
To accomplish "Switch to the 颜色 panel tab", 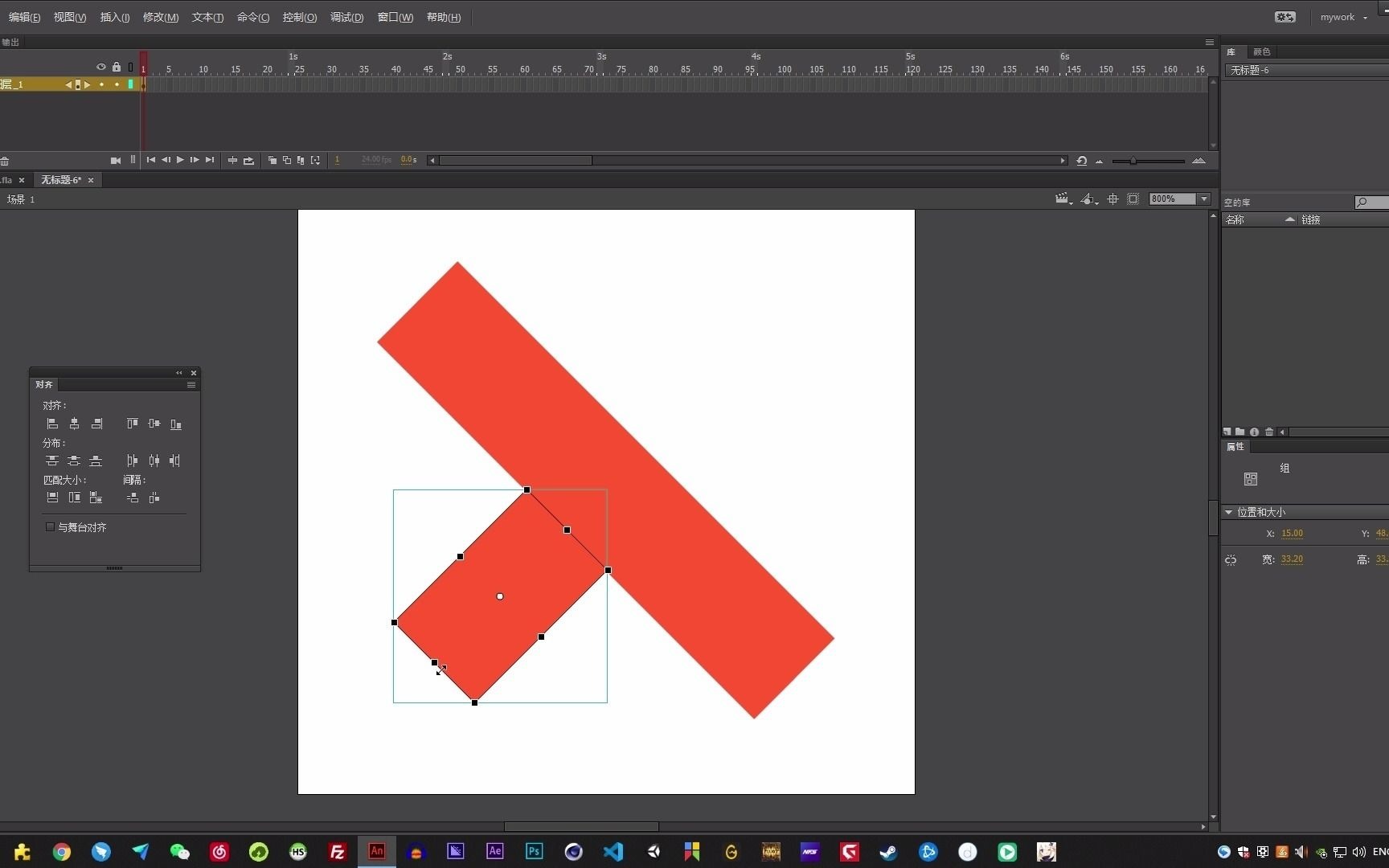I will pos(1262,51).
